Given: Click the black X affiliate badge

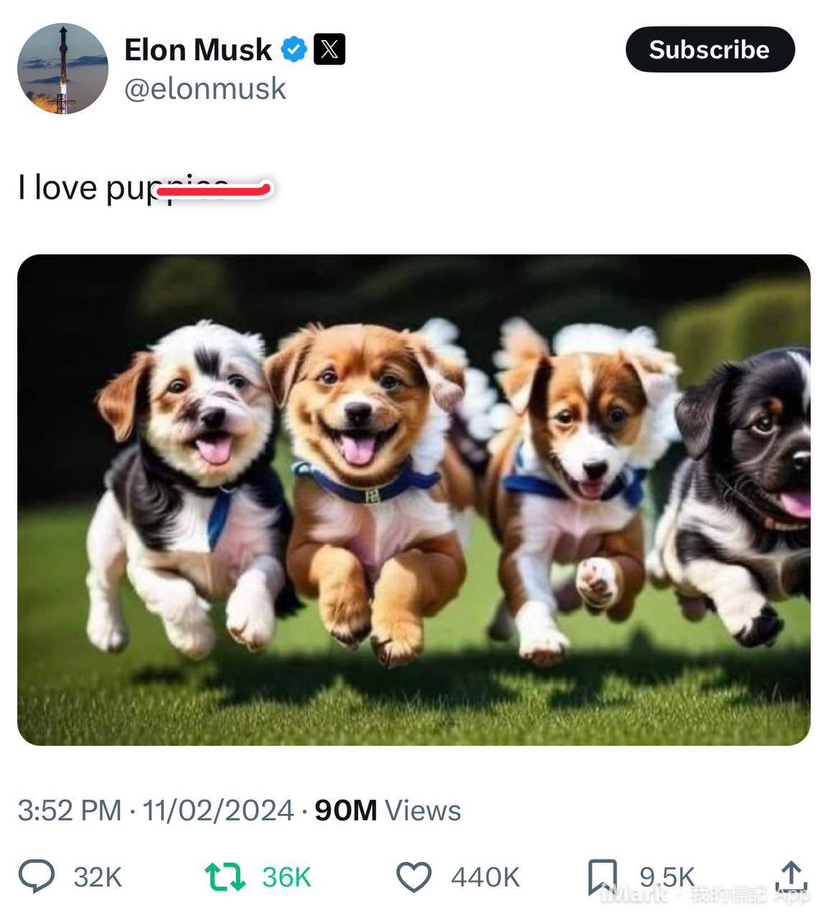Looking at the screenshot, I should pos(330,49).
